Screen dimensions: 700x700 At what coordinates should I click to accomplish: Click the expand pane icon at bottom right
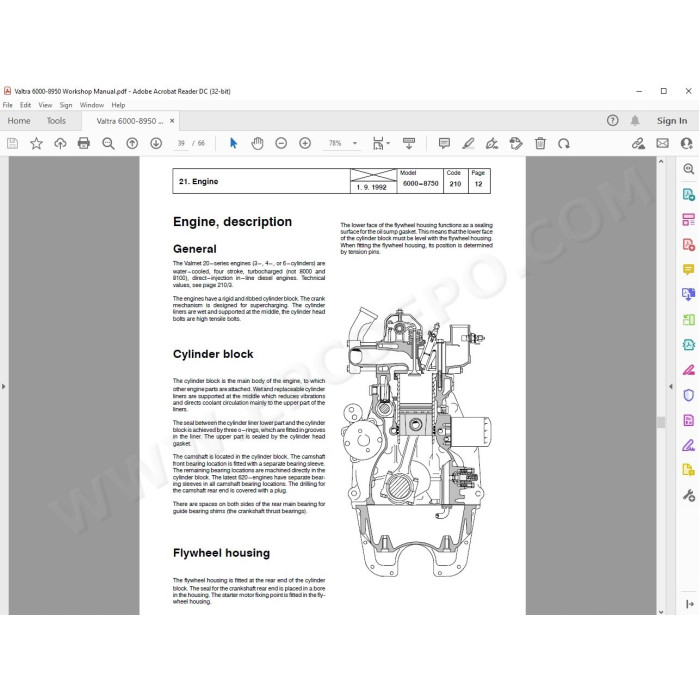[x=689, y=604]
